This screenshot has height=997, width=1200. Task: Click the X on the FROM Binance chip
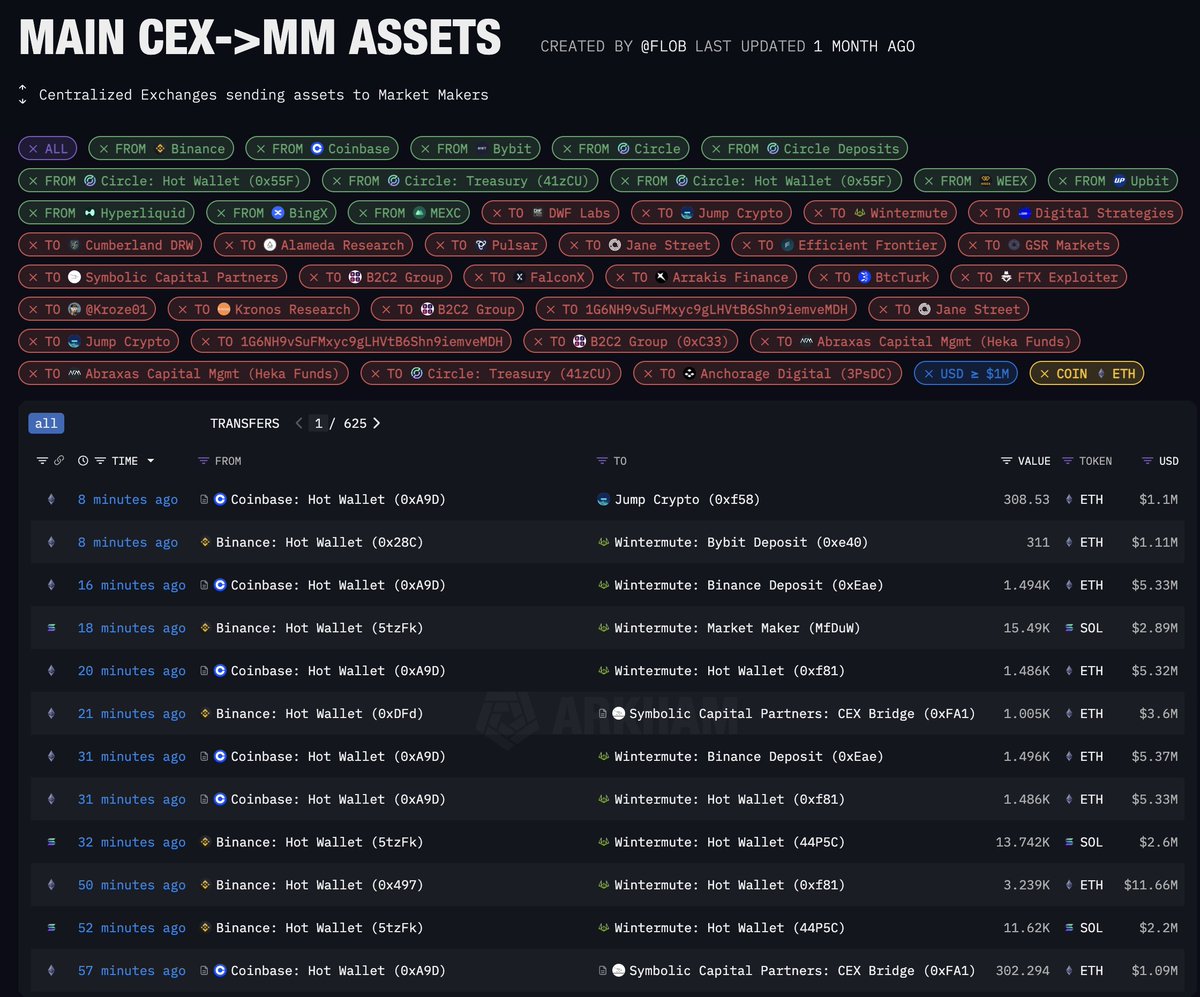pos(102,148)
